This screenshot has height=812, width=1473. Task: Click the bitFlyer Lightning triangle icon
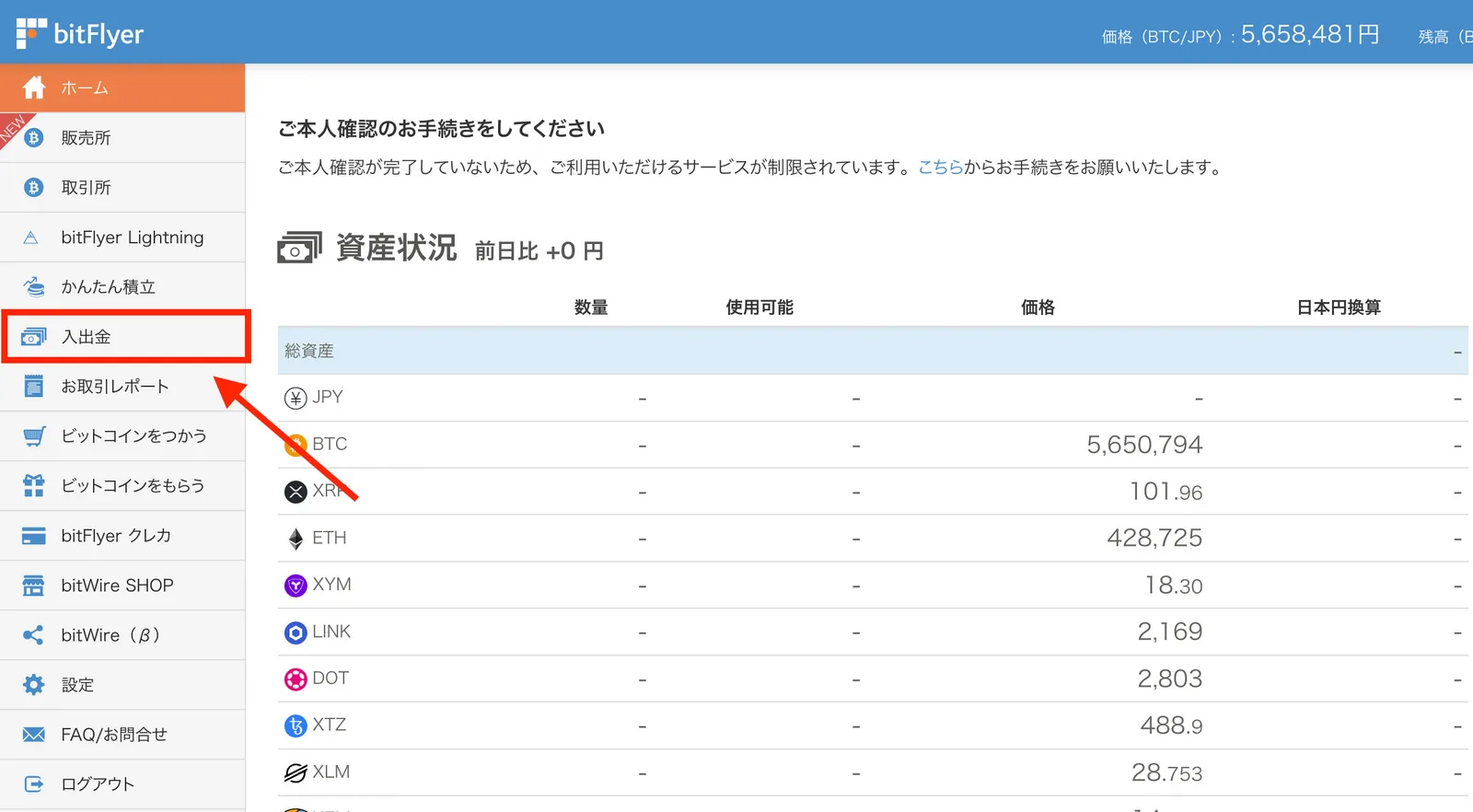click(x=31, y=238)
